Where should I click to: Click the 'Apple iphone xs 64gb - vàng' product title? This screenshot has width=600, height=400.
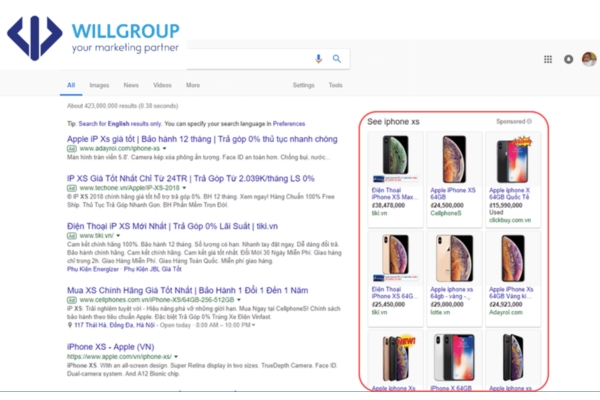(x=452, y=292)
